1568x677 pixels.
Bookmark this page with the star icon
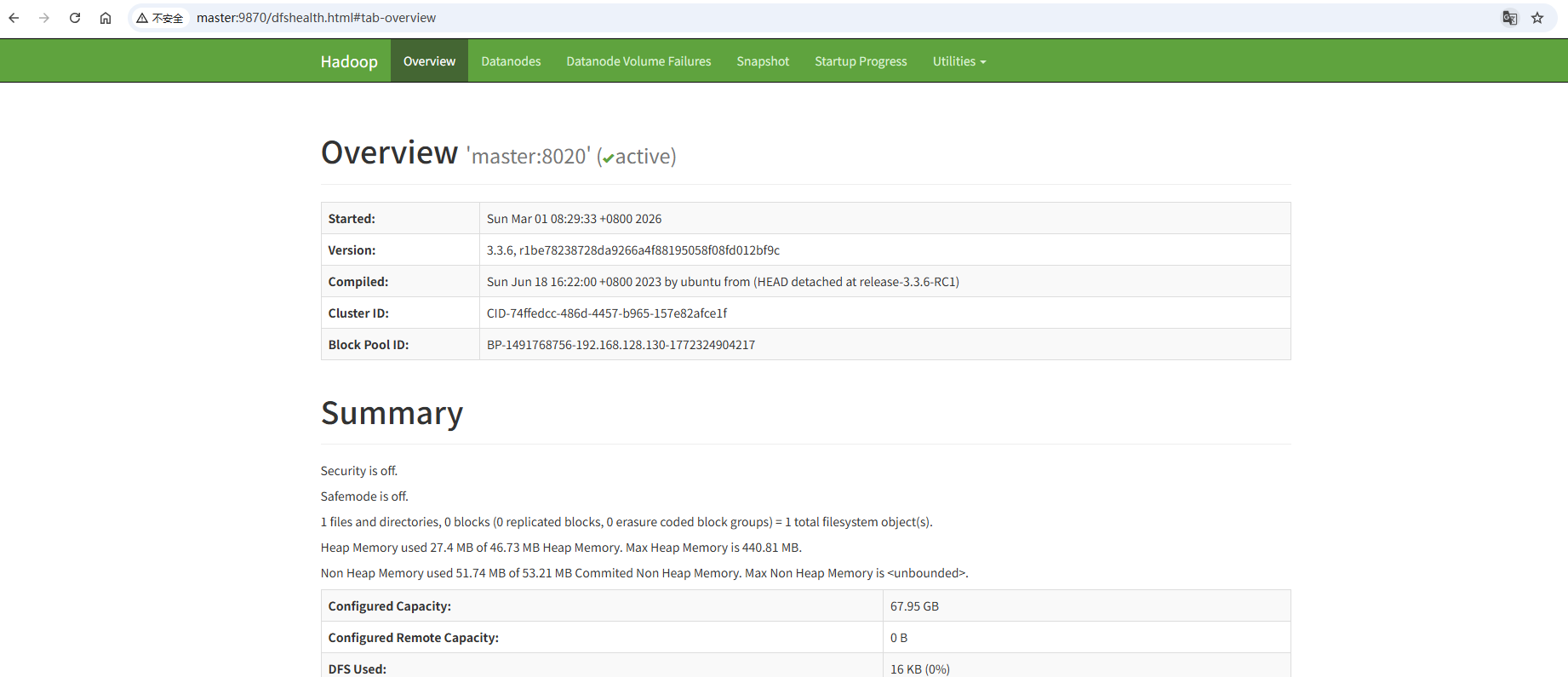(x=1537, y=18)
